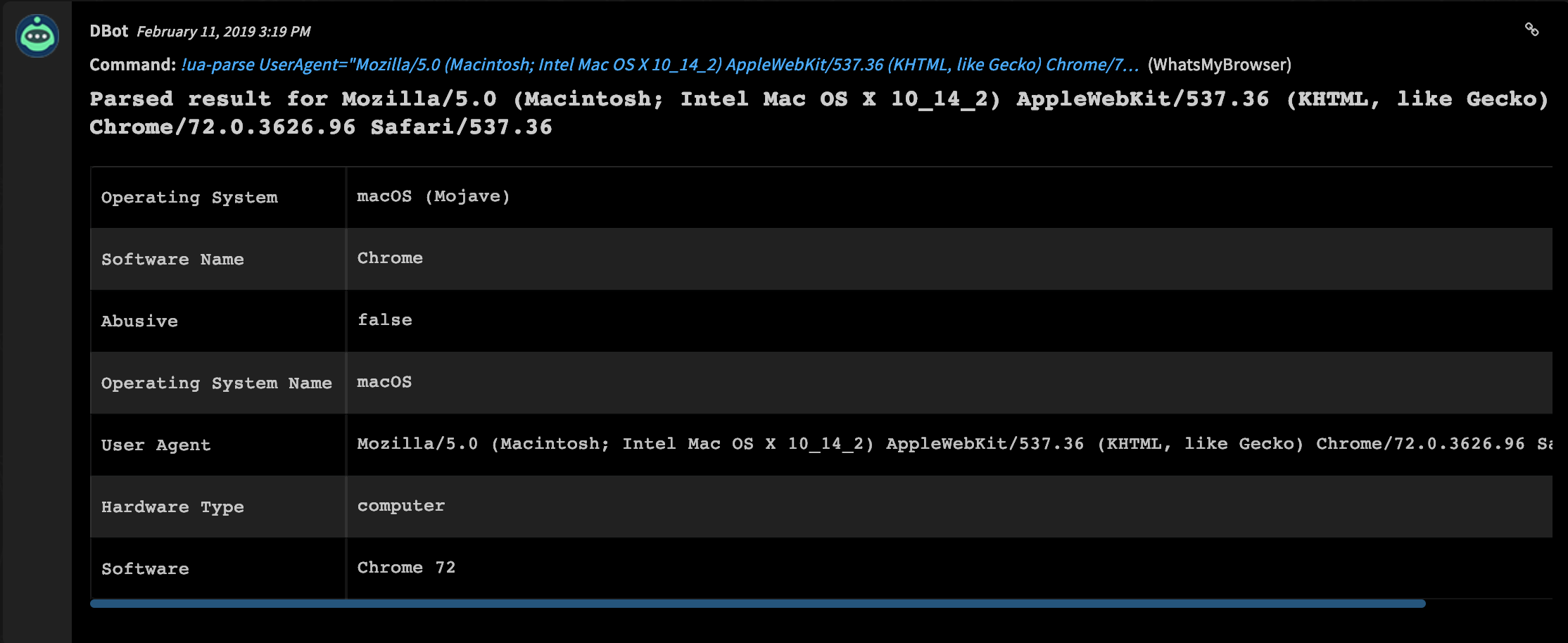This screenshot has height=643, width=1568.
Task: Click the DBot username
Action: (108, 31)
